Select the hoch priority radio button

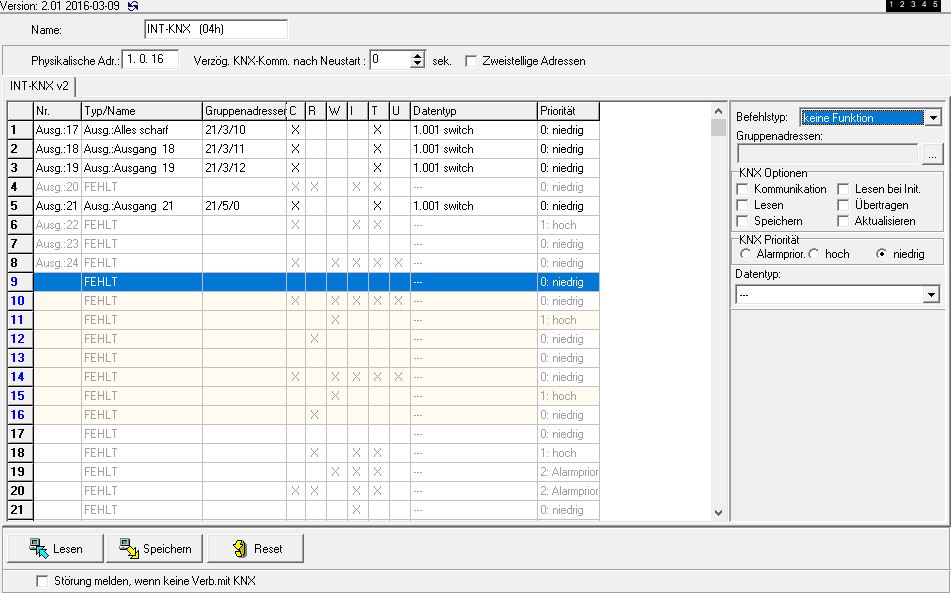815,254
